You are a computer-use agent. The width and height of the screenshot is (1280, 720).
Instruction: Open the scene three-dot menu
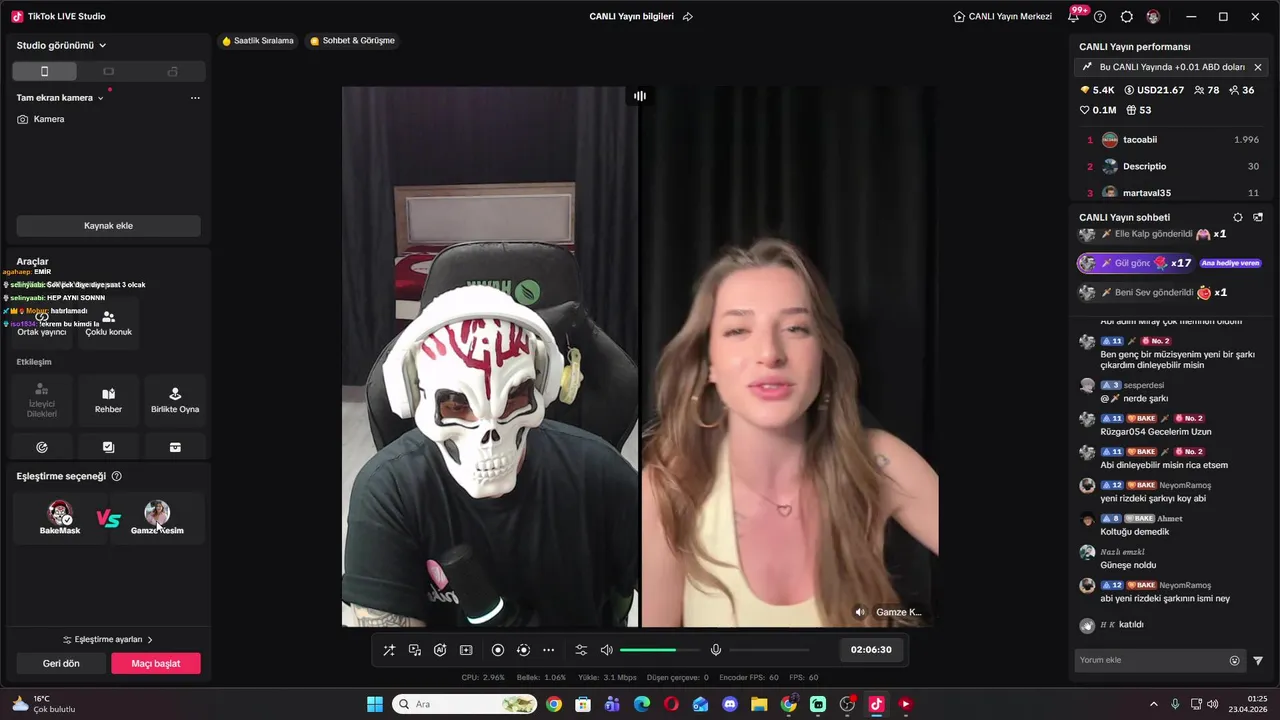tap(195, 98)
